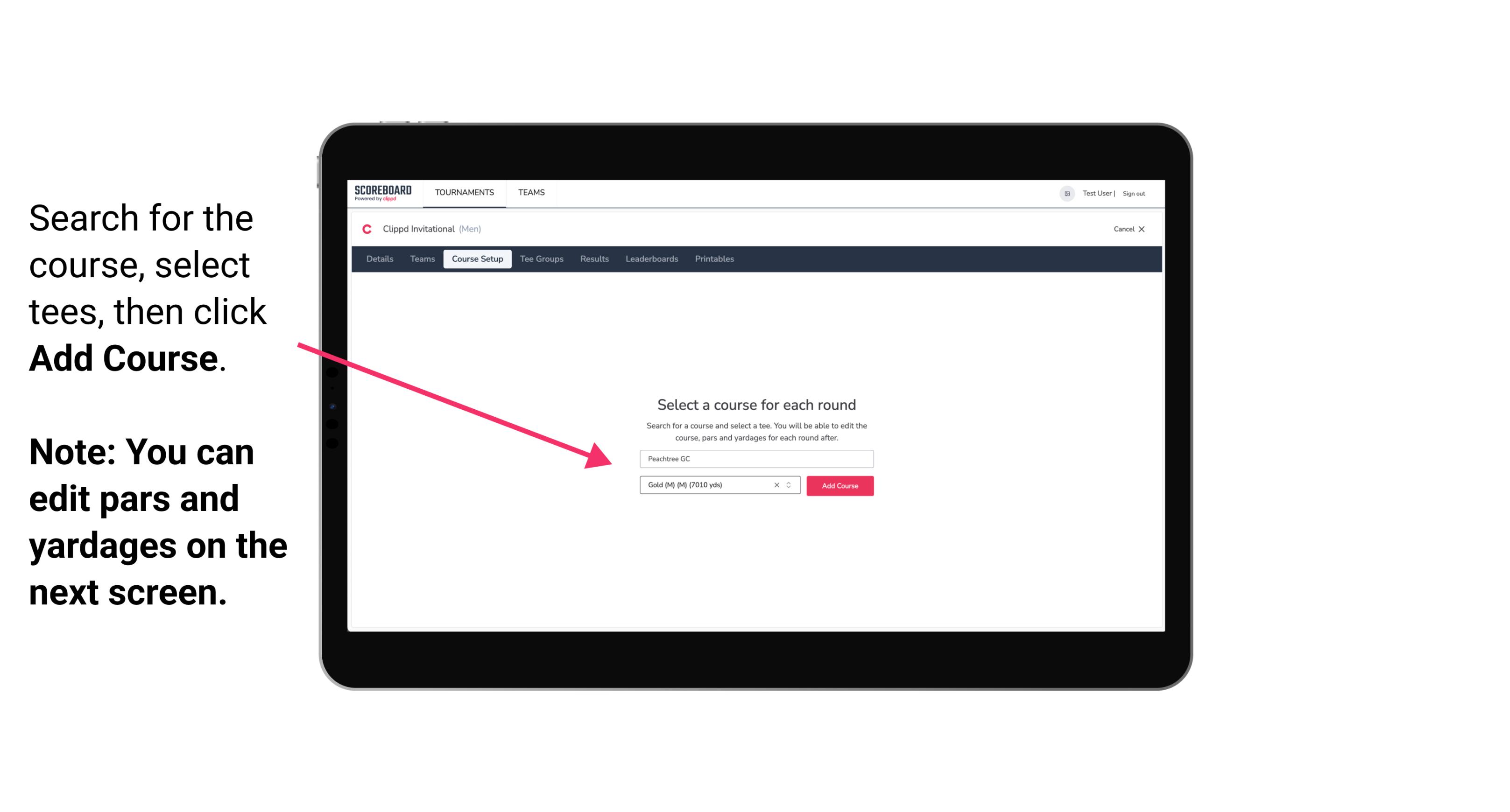Switch to the Tee Groups tab
Viewport: 1510px width, 812px height.
[540, 259]
